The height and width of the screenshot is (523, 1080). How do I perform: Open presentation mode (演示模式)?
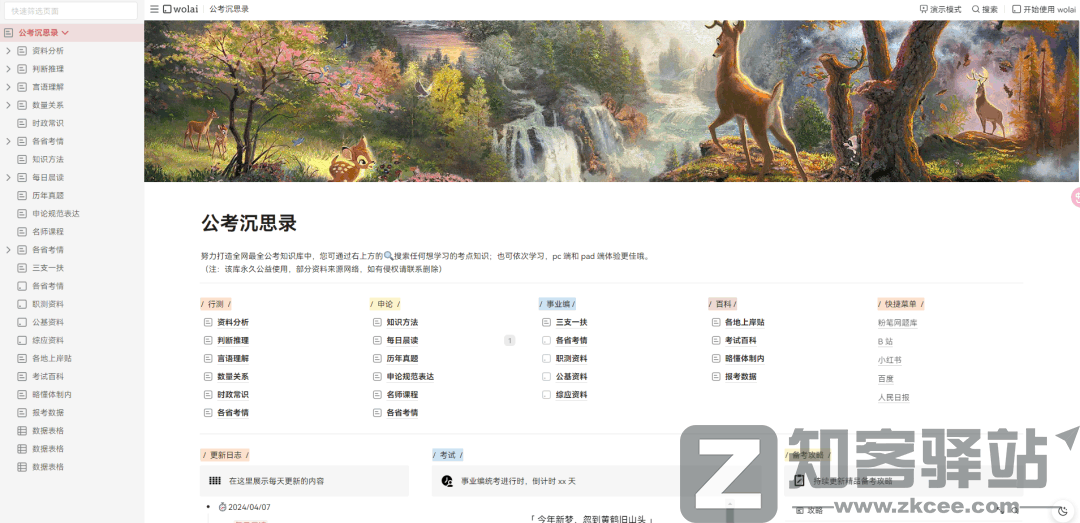(940, 9)
